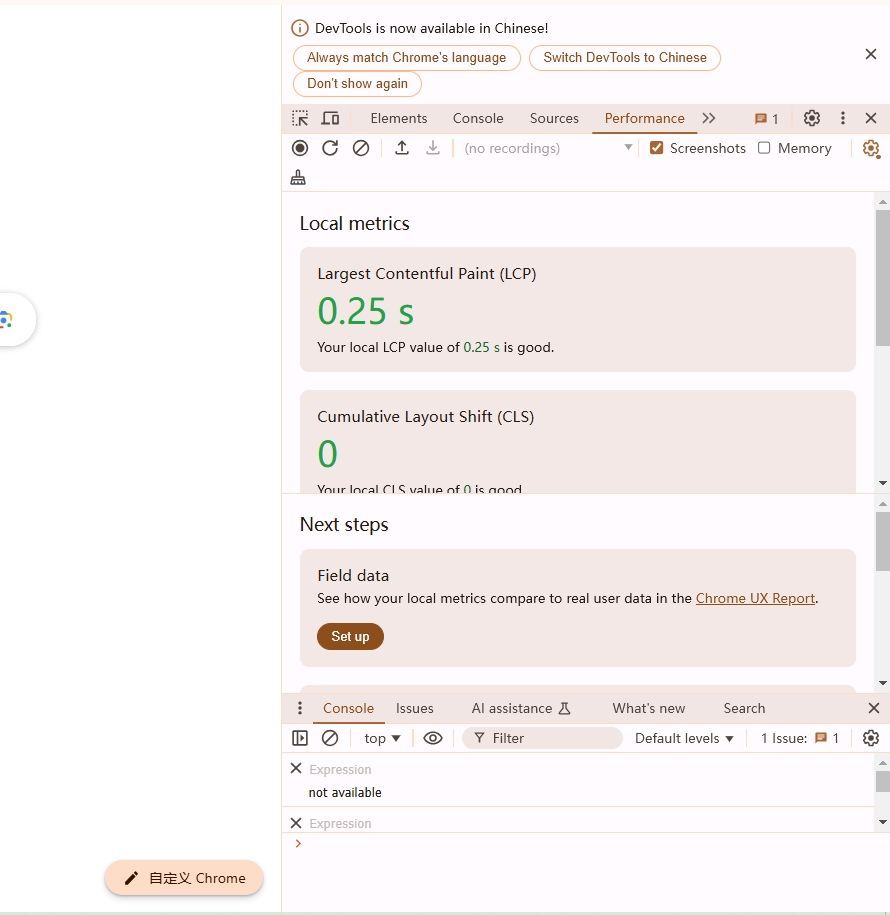Click the 'Cumulative Layout Shift (CLS)' heading
The width and height of the screenshot is (890, 915).
(x=425, y=417)
